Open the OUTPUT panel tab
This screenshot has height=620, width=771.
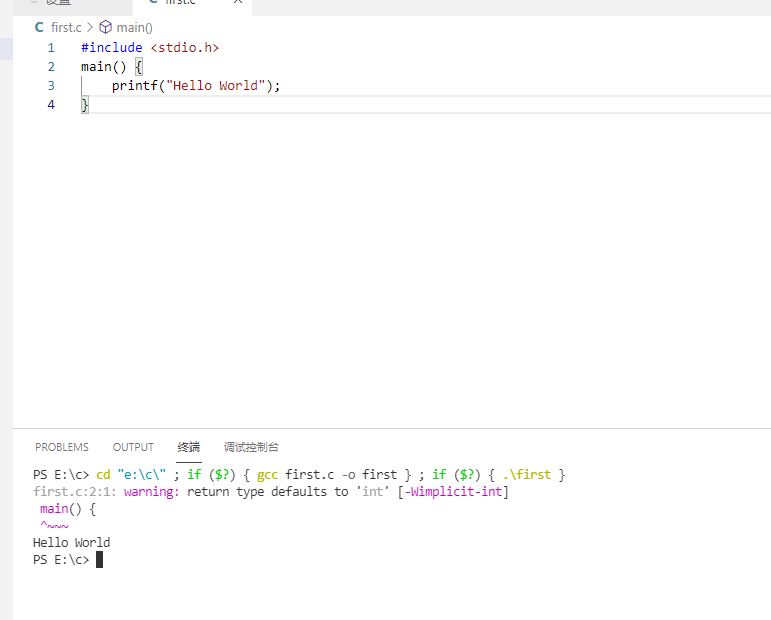[133, 447]
